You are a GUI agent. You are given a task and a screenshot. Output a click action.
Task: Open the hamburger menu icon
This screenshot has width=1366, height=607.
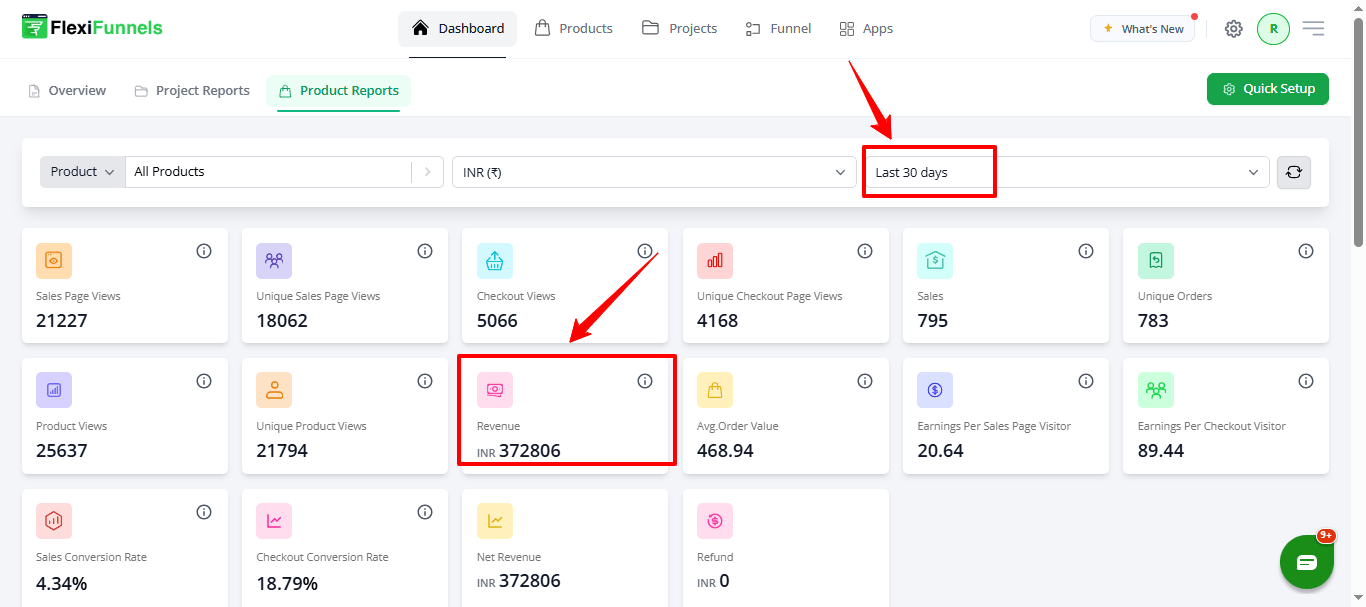click(1313, 29)
